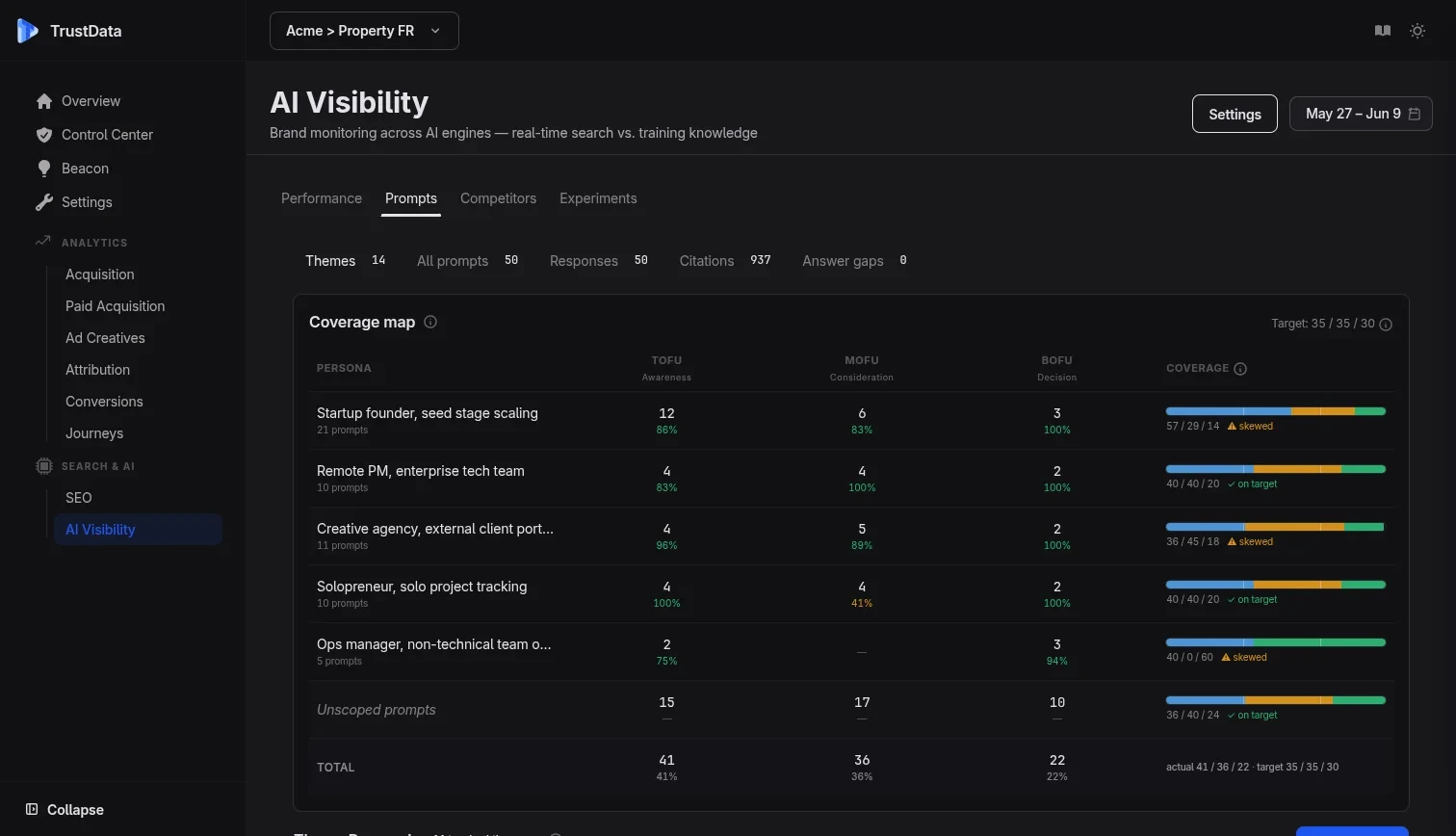Click the TOTAL row label
Screen dimensions: 1456x836
336,768
